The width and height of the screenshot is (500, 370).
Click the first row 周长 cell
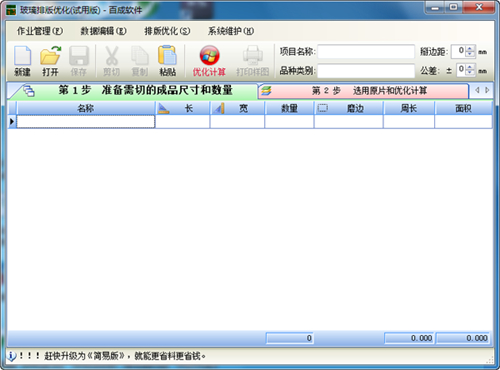(x=409, y=122)
